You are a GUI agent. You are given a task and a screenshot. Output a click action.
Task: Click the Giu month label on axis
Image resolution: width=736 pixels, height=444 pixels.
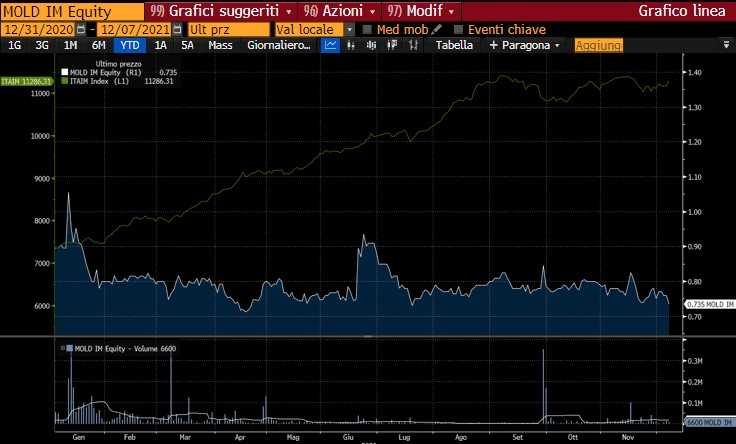(348, 437)
